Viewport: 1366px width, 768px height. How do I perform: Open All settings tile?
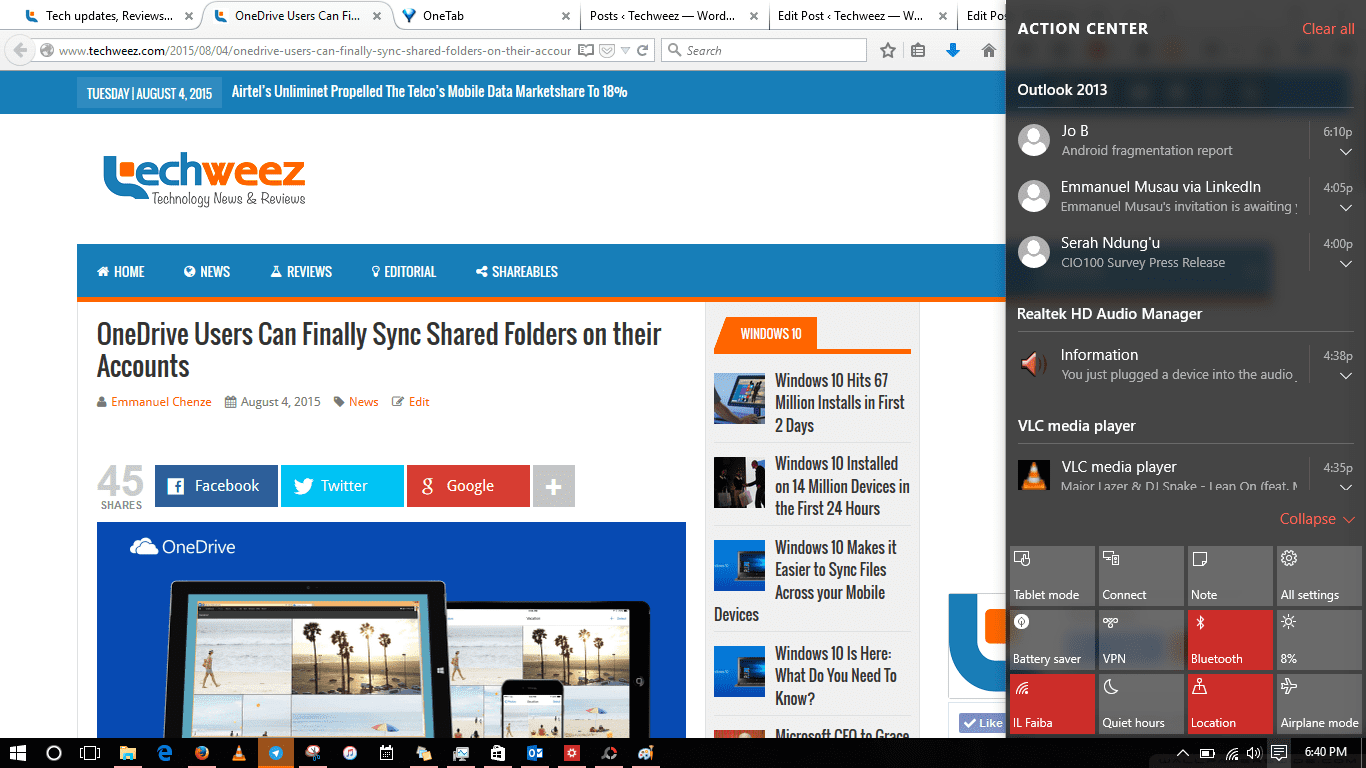[x=1319, y=576]
